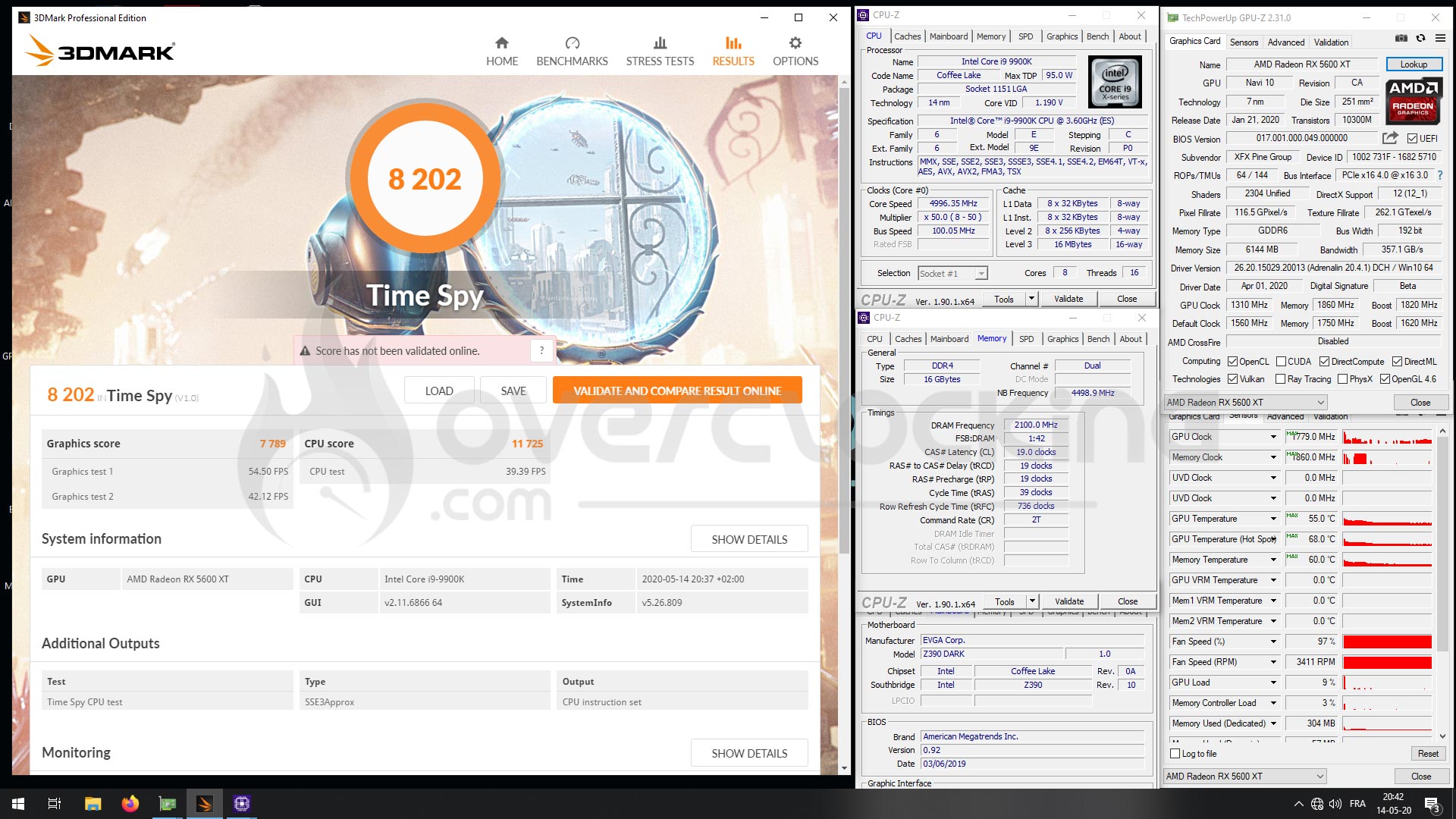Switch to the Sensors tab in upper GPU-Z
The height and width of the screenshot is (819, 1456).
[x=1244, y=42]
